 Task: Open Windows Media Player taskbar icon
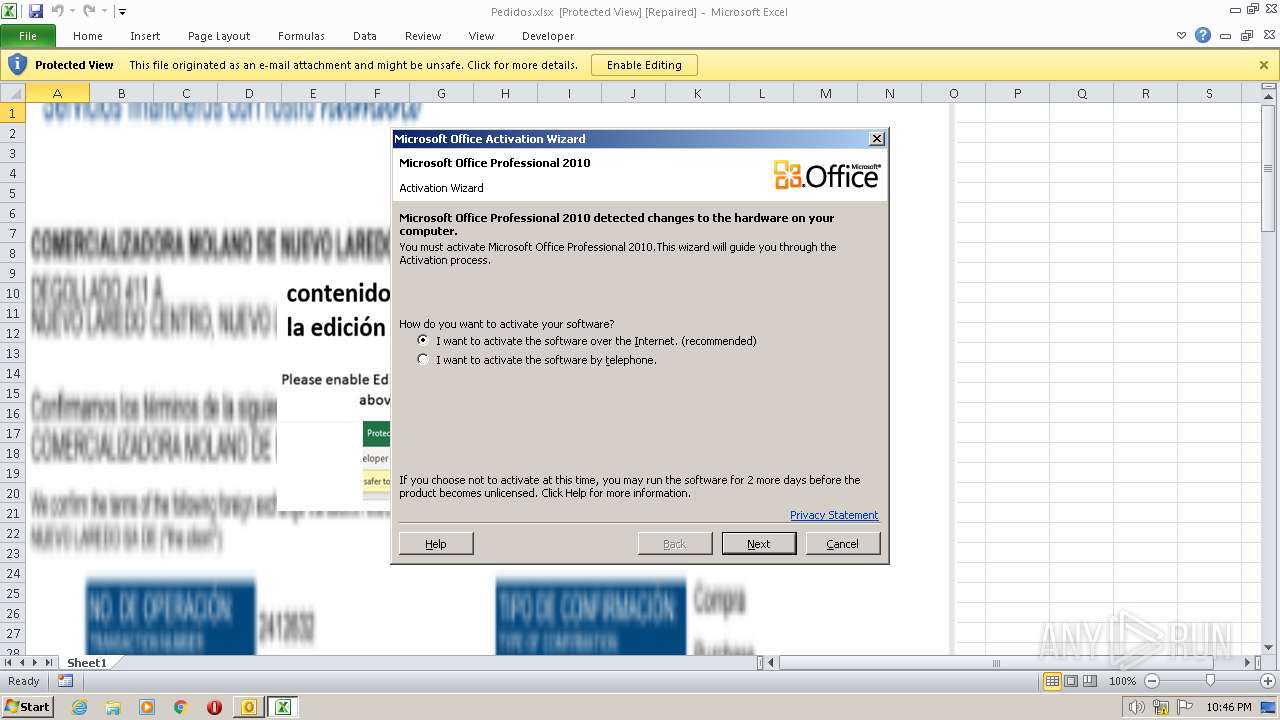click(147, 707)
